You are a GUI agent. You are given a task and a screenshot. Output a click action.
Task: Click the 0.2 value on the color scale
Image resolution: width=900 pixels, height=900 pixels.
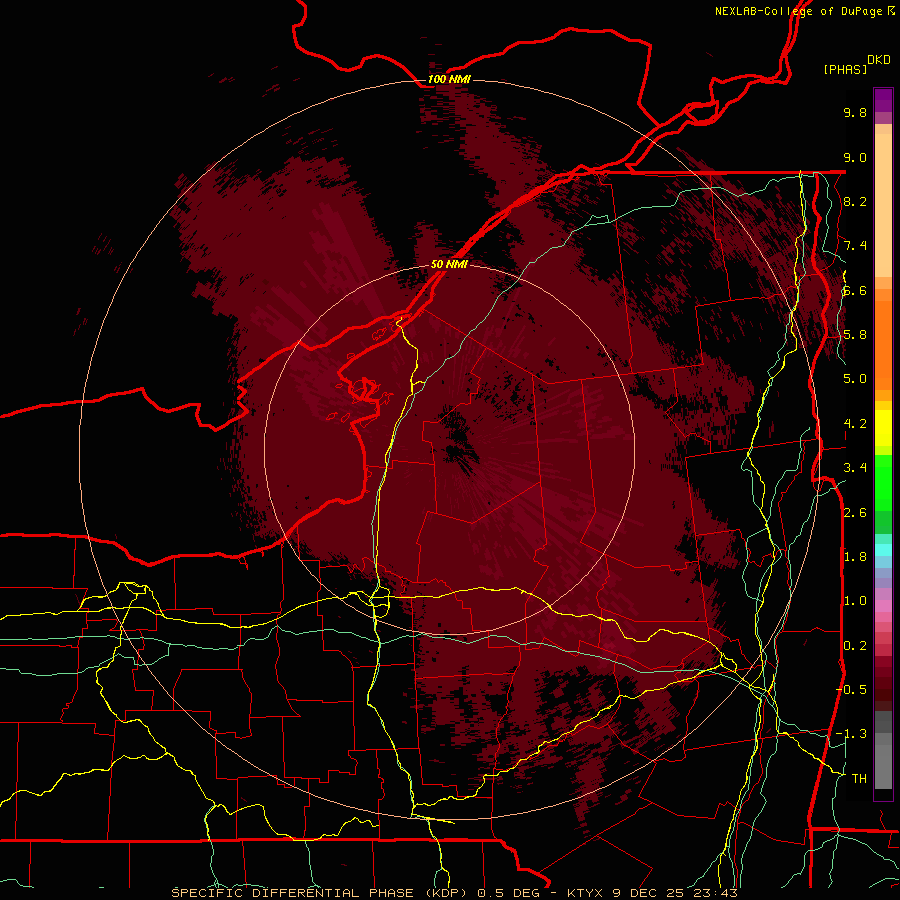(855, 646)
